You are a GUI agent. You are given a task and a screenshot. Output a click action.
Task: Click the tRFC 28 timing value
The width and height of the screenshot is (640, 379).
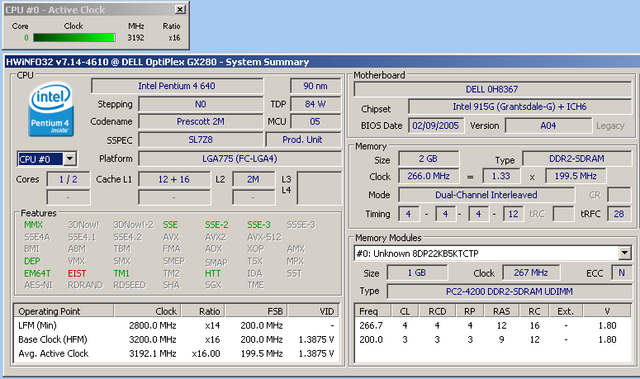pyautogui.click(x=619, y=214)
